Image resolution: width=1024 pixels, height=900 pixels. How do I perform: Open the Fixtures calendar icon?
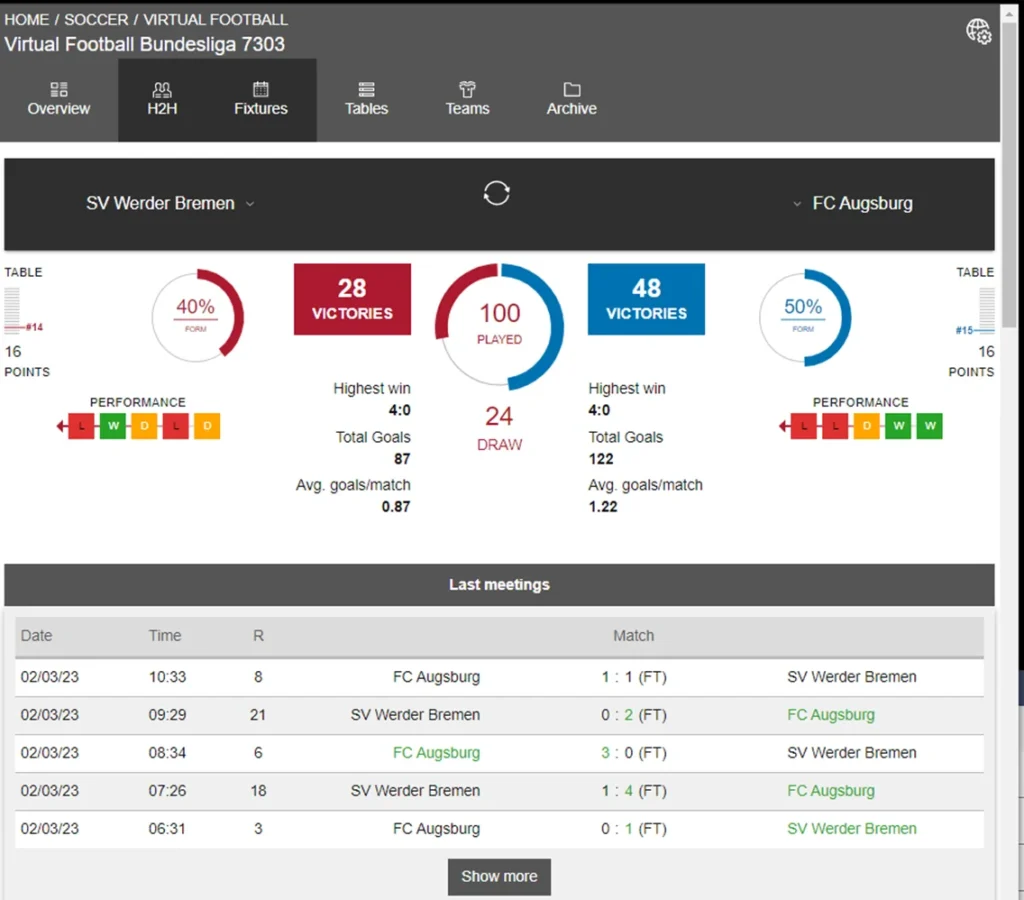point(260,88)
